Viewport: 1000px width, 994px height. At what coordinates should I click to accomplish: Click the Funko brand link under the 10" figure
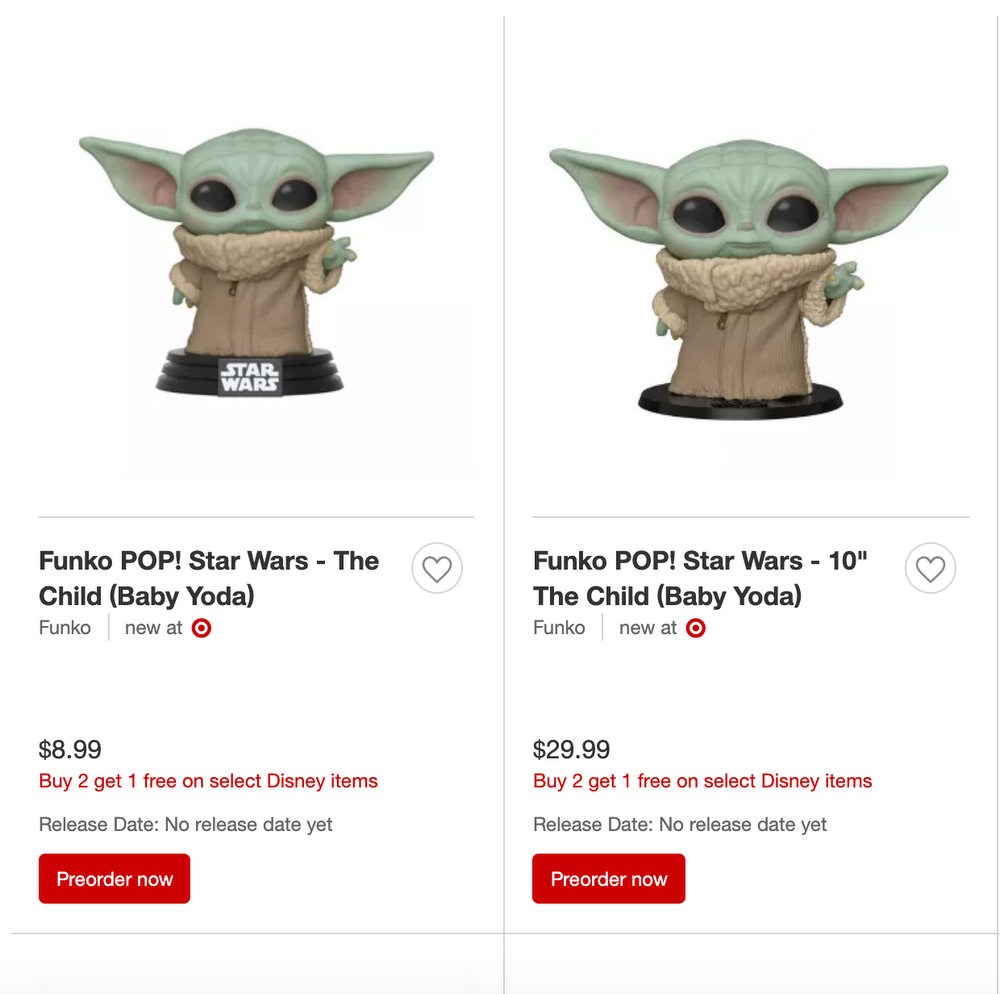559,628
